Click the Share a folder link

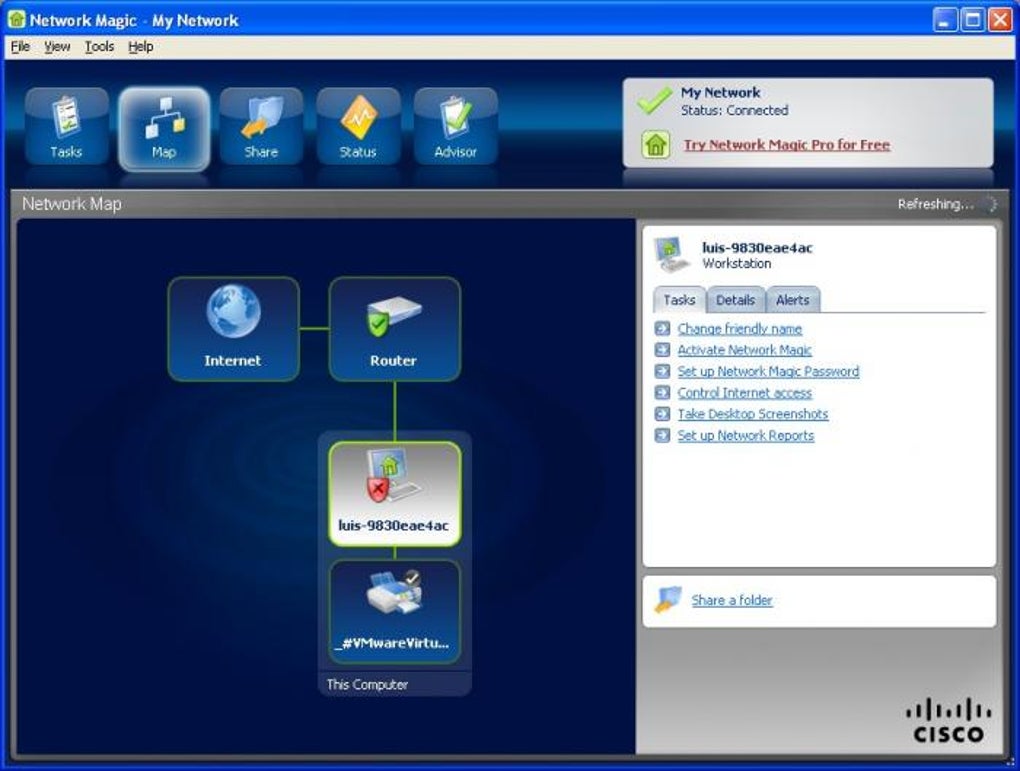pyautogui.click(x=732, y=600)
